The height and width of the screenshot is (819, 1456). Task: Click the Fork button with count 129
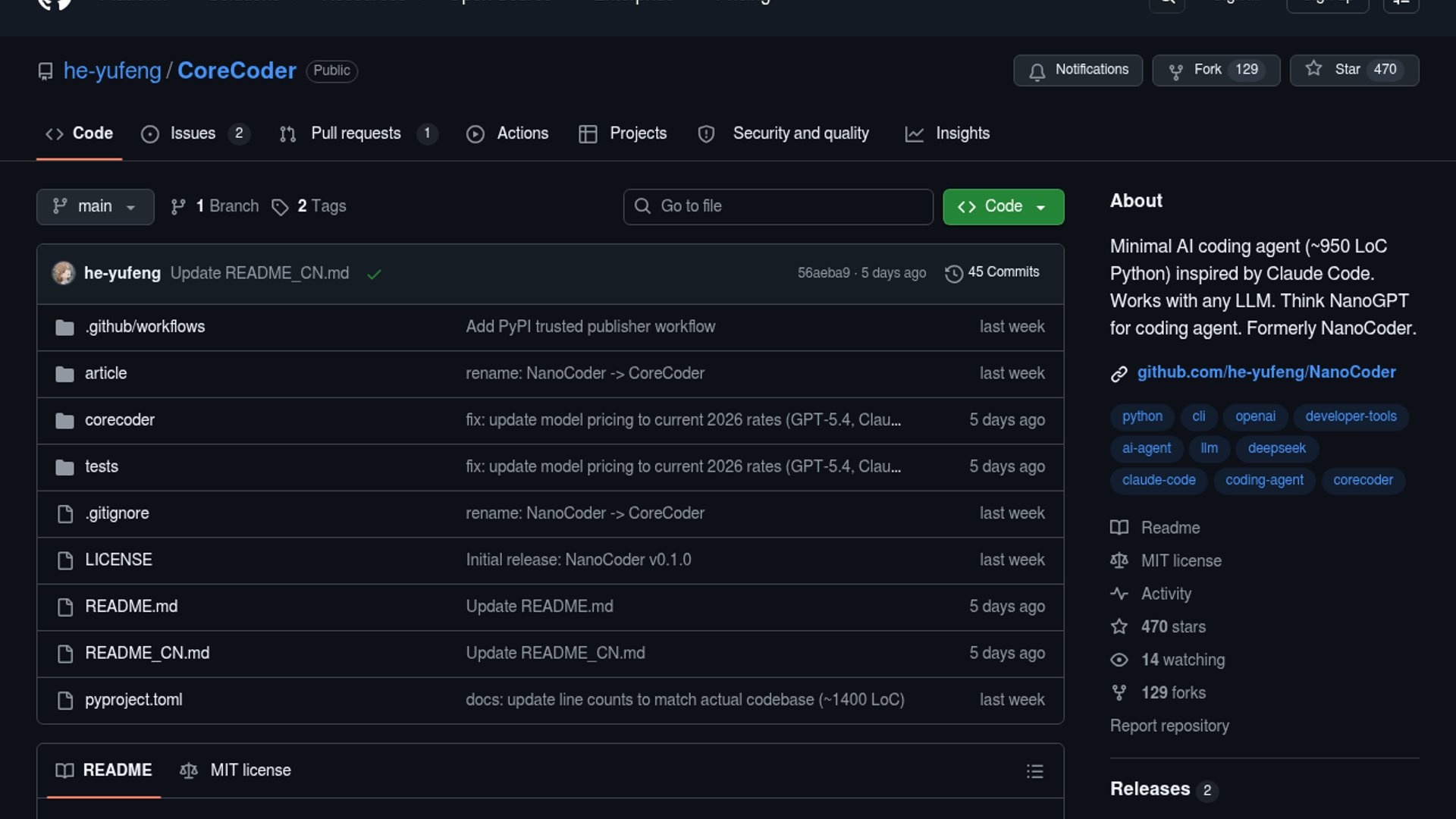tap(1216, 70)
